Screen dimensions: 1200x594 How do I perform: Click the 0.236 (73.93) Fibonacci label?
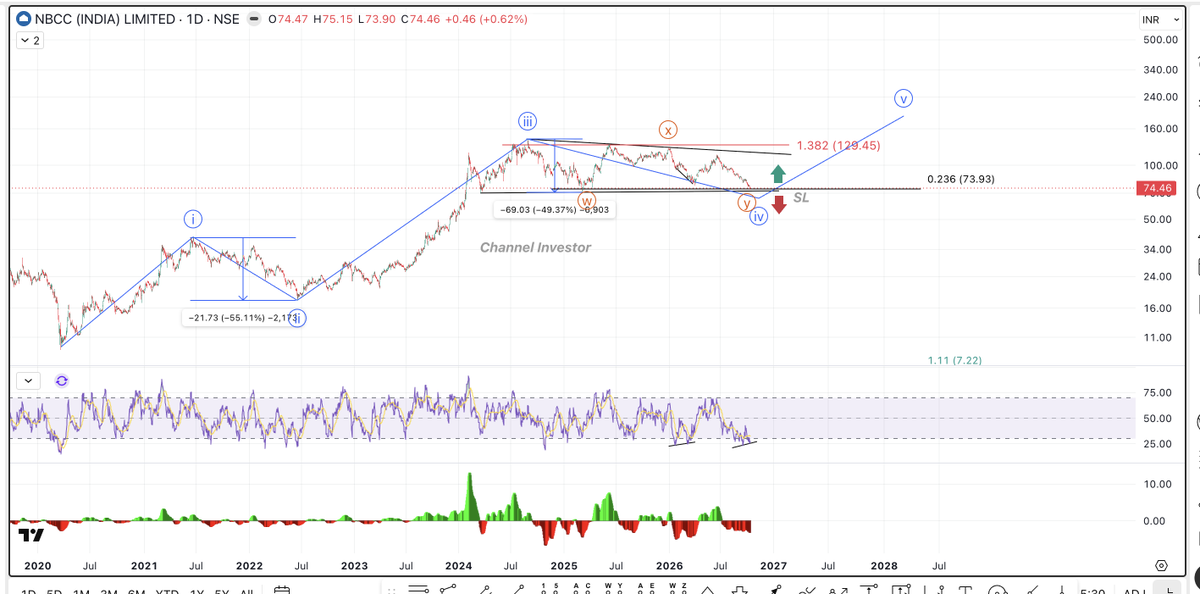pyautogui.click(x=961, y=179)
